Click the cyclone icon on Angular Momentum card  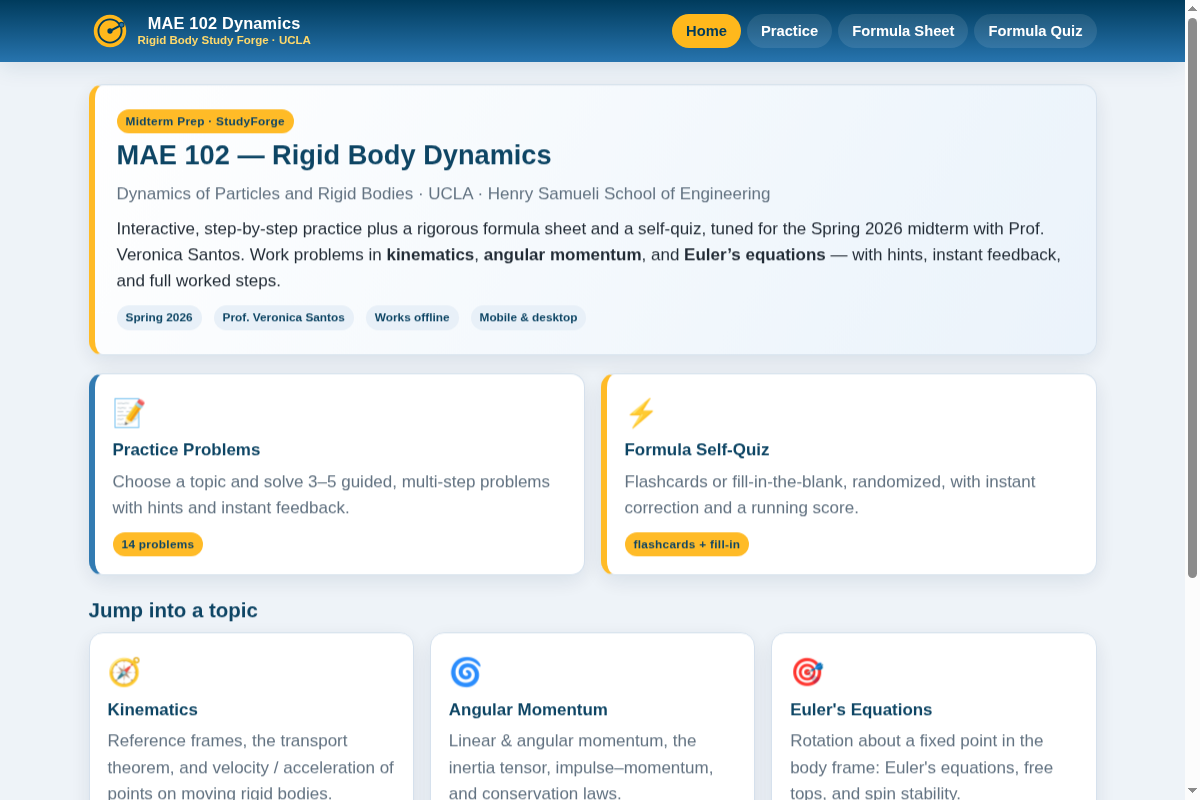tap(465, 672)
